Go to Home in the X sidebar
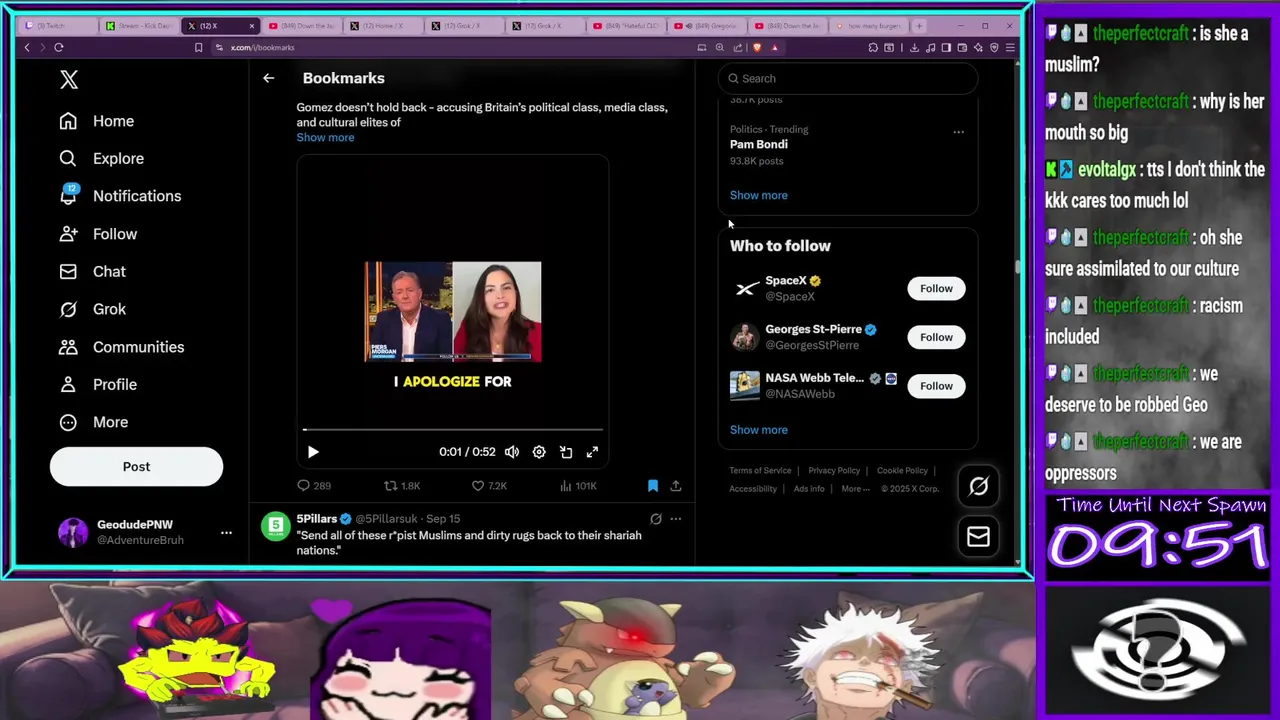 pyautogui.click(x=96, y=121)
